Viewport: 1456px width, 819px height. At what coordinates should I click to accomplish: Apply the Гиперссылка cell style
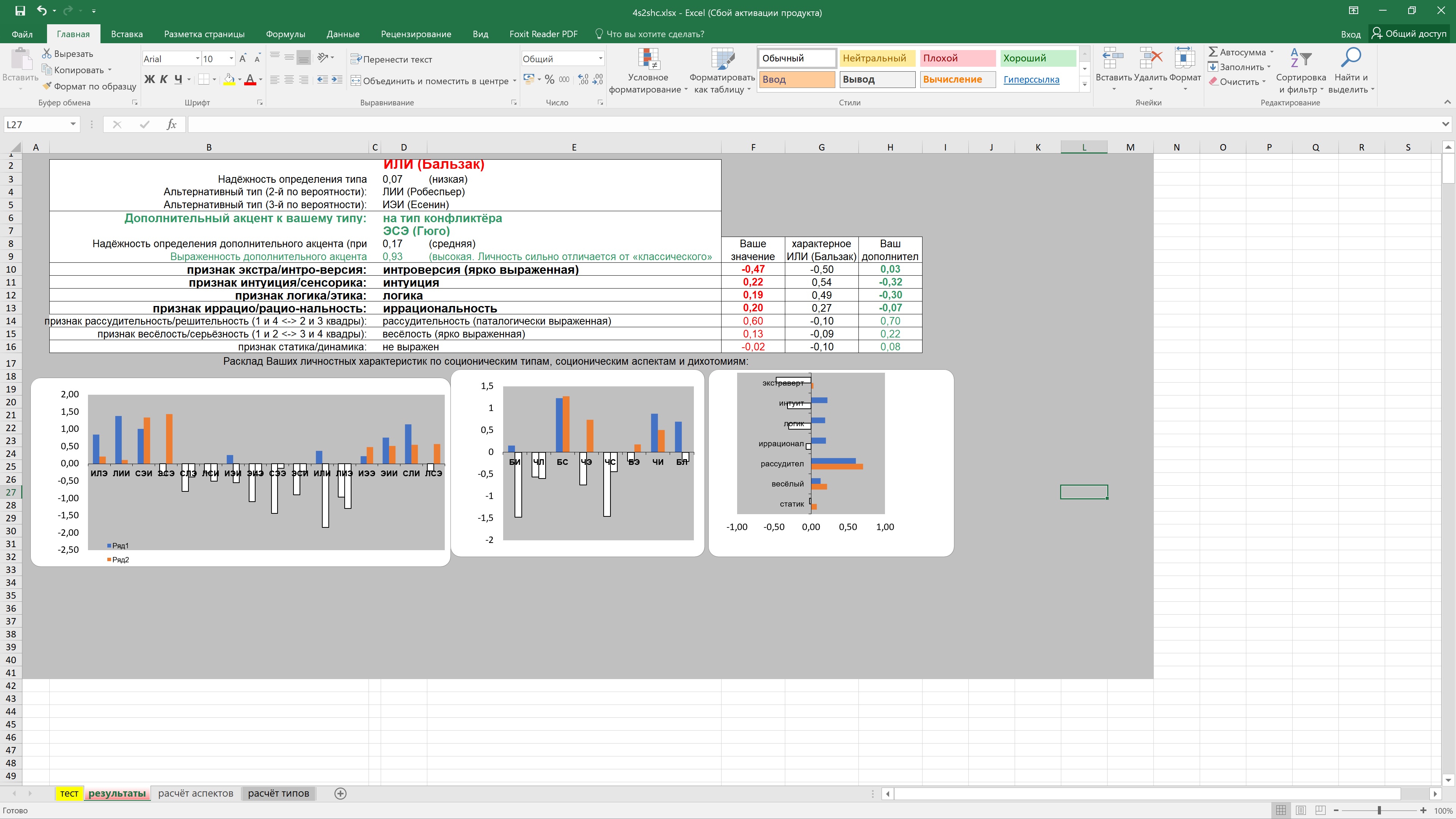point(1031,80)
